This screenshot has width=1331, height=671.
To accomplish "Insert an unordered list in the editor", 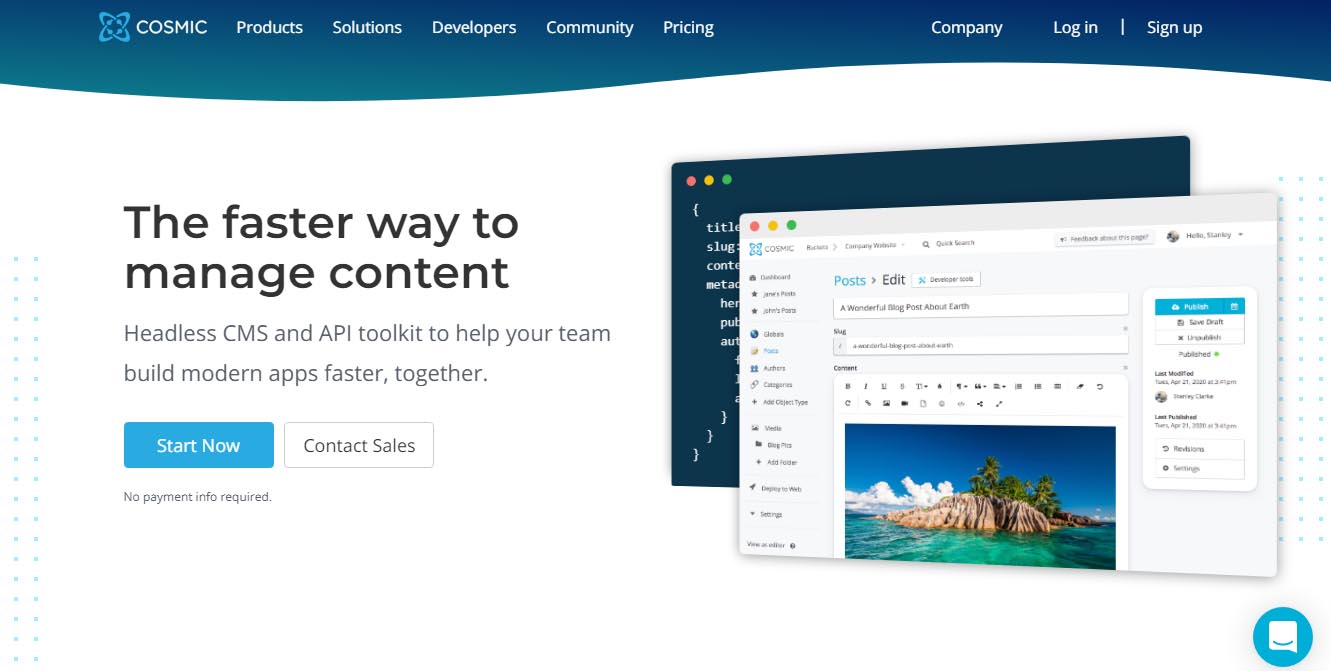I will click(1038, 386).
